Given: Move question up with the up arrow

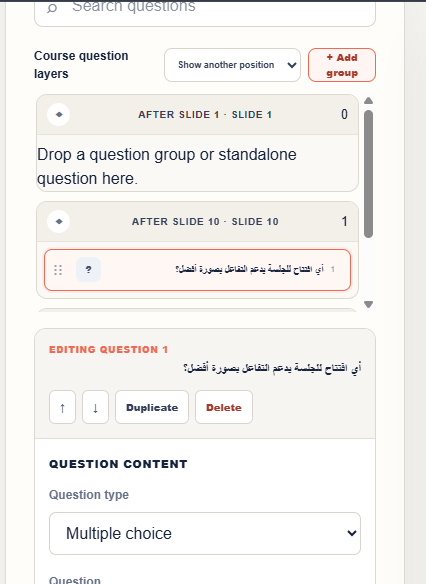Looking at the screenshot, I should (x=63, y=407).
